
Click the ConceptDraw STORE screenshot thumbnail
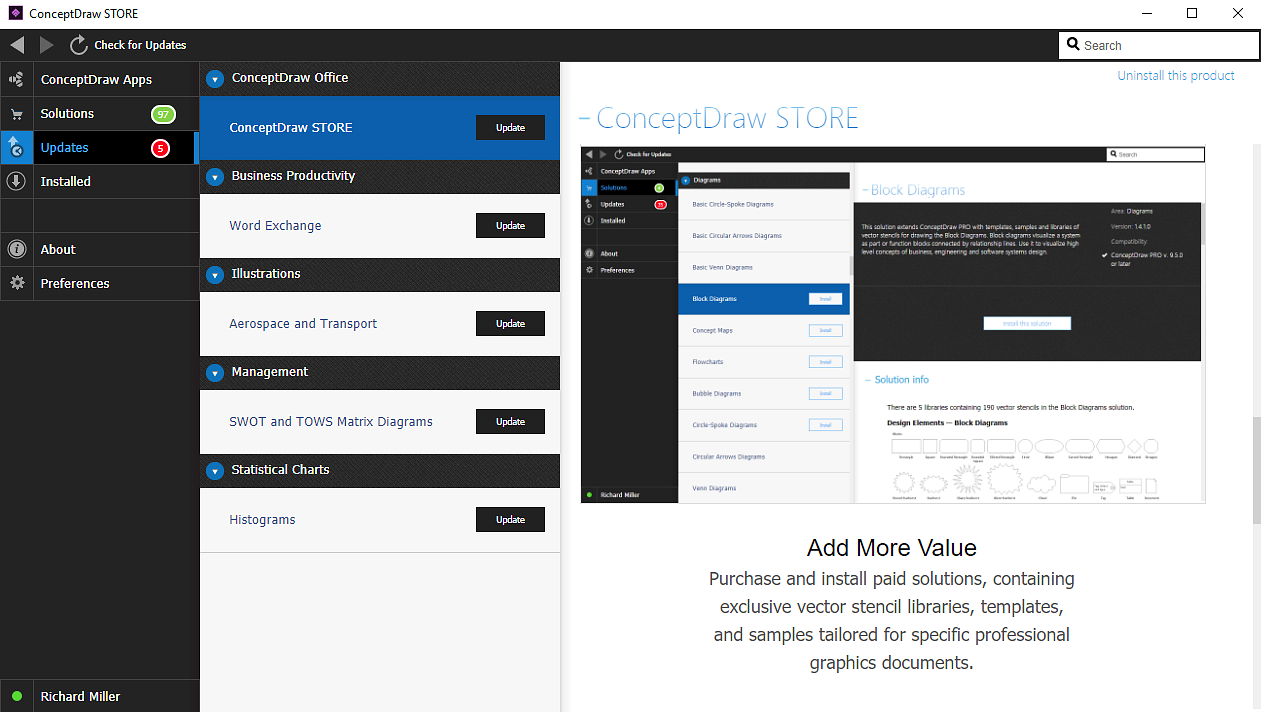[893, 325]
